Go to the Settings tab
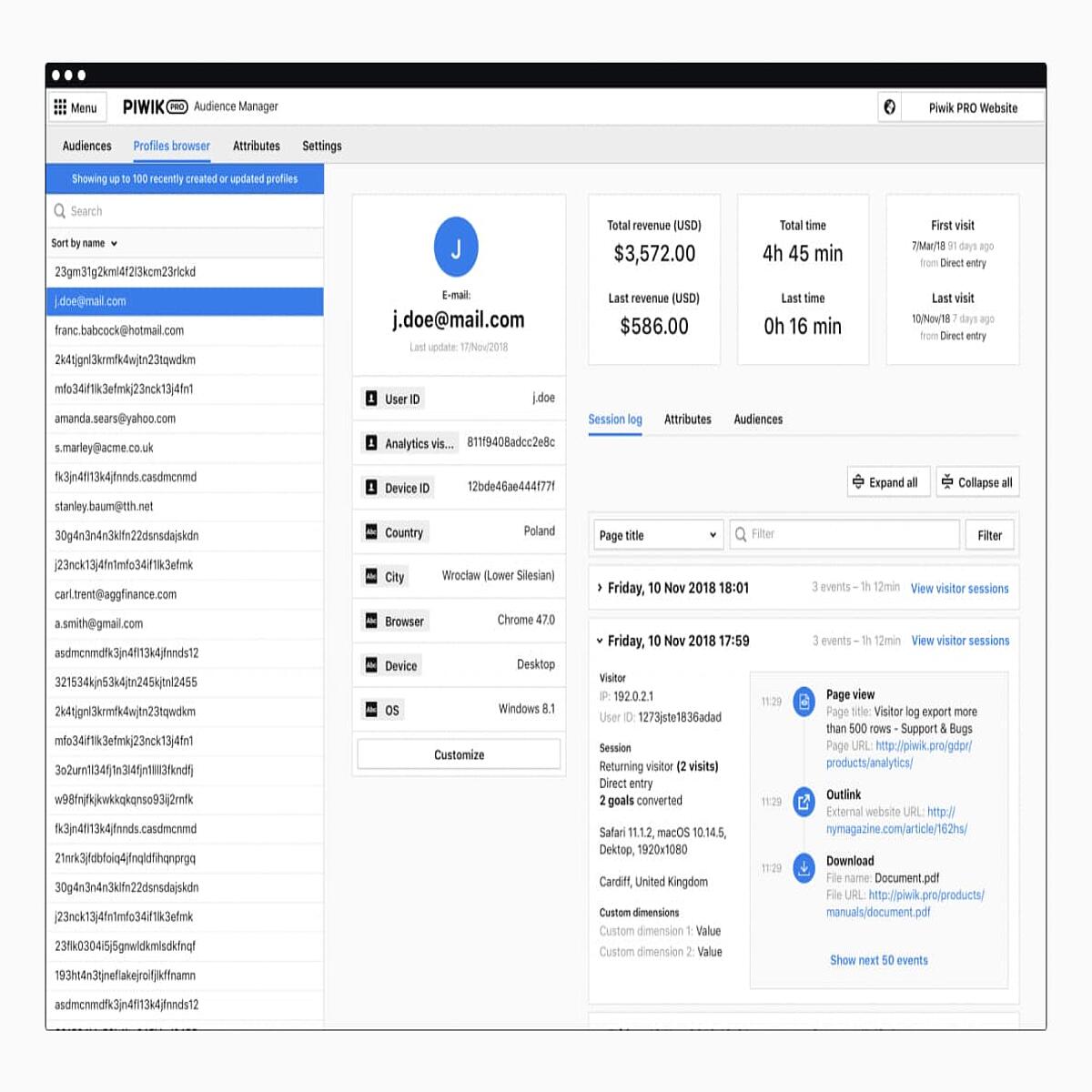This screenshot has height=1092, width=1092. pos(322,146)
